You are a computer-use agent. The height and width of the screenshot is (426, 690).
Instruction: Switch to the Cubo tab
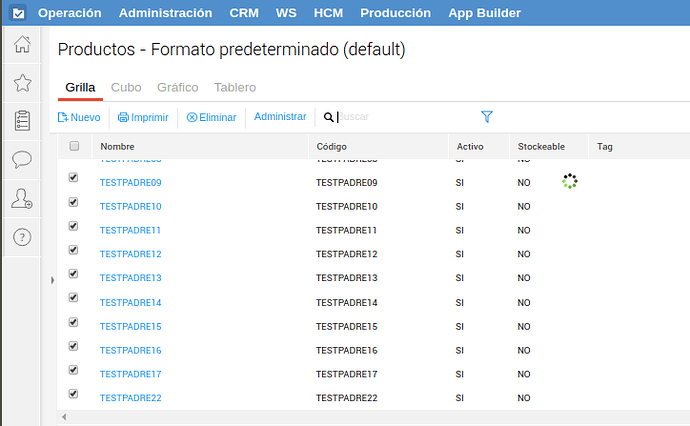126,88
